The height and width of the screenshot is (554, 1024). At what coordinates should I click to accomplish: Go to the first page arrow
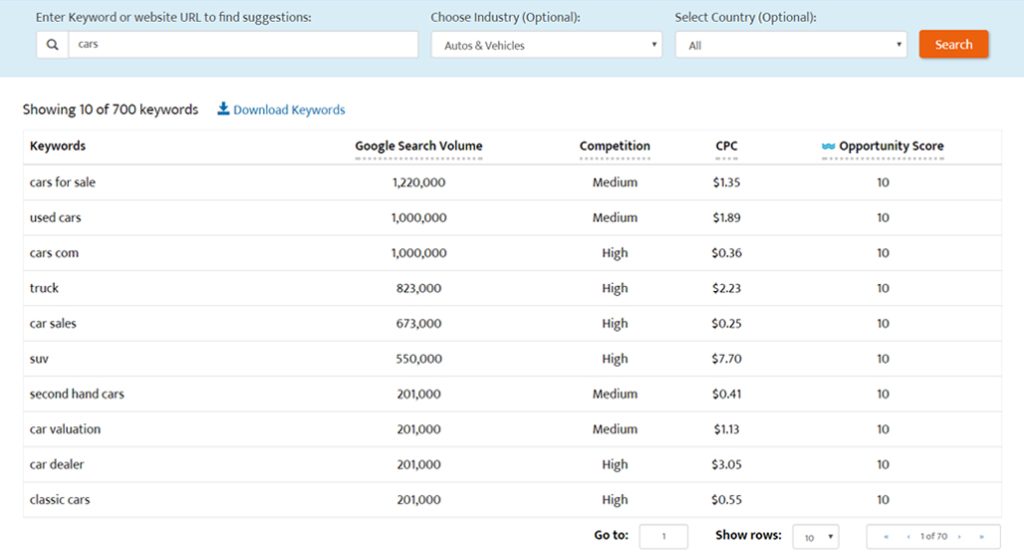[886, 536]
